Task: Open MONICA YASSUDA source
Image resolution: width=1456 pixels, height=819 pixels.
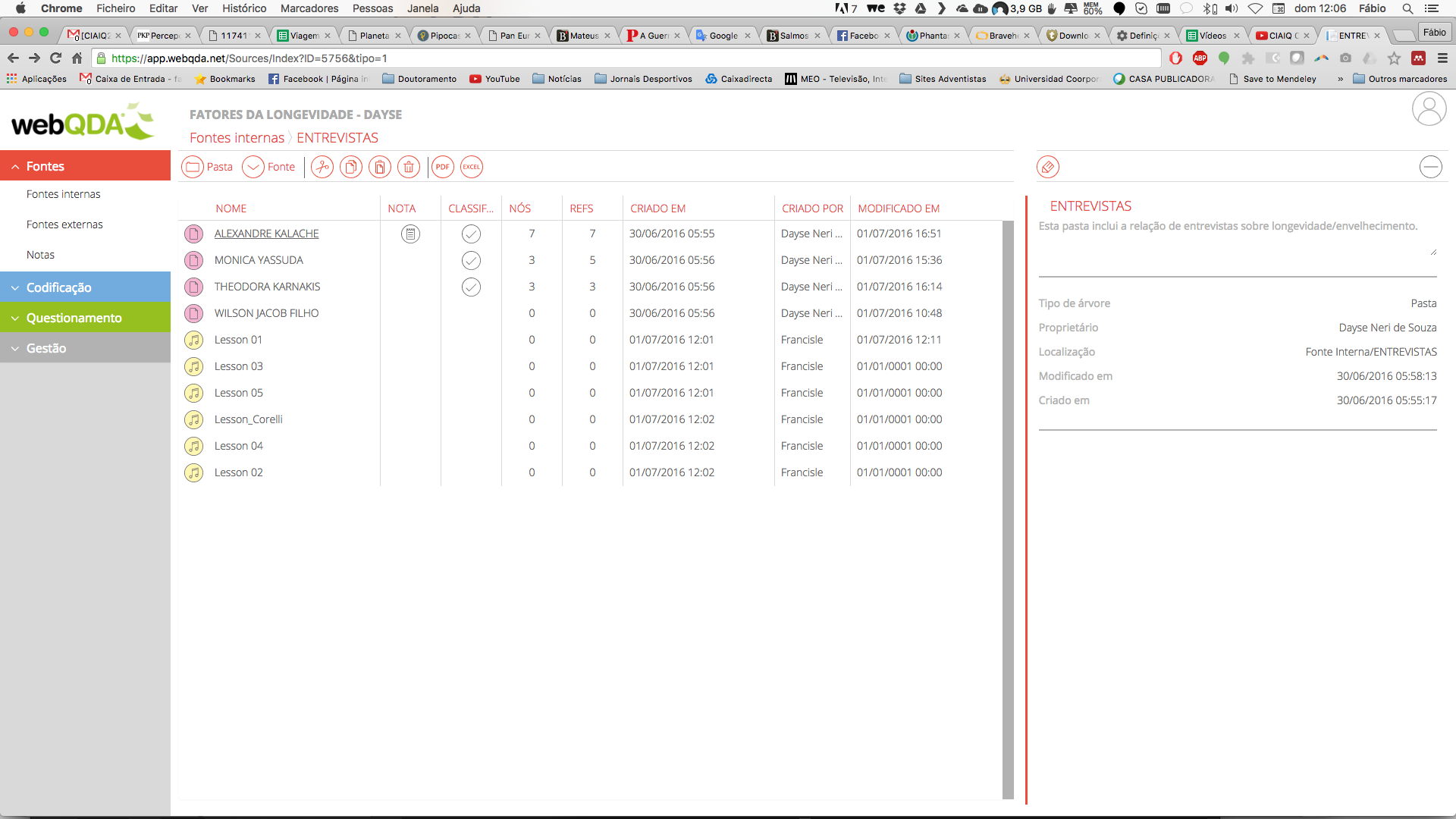Action: point(259,260)
